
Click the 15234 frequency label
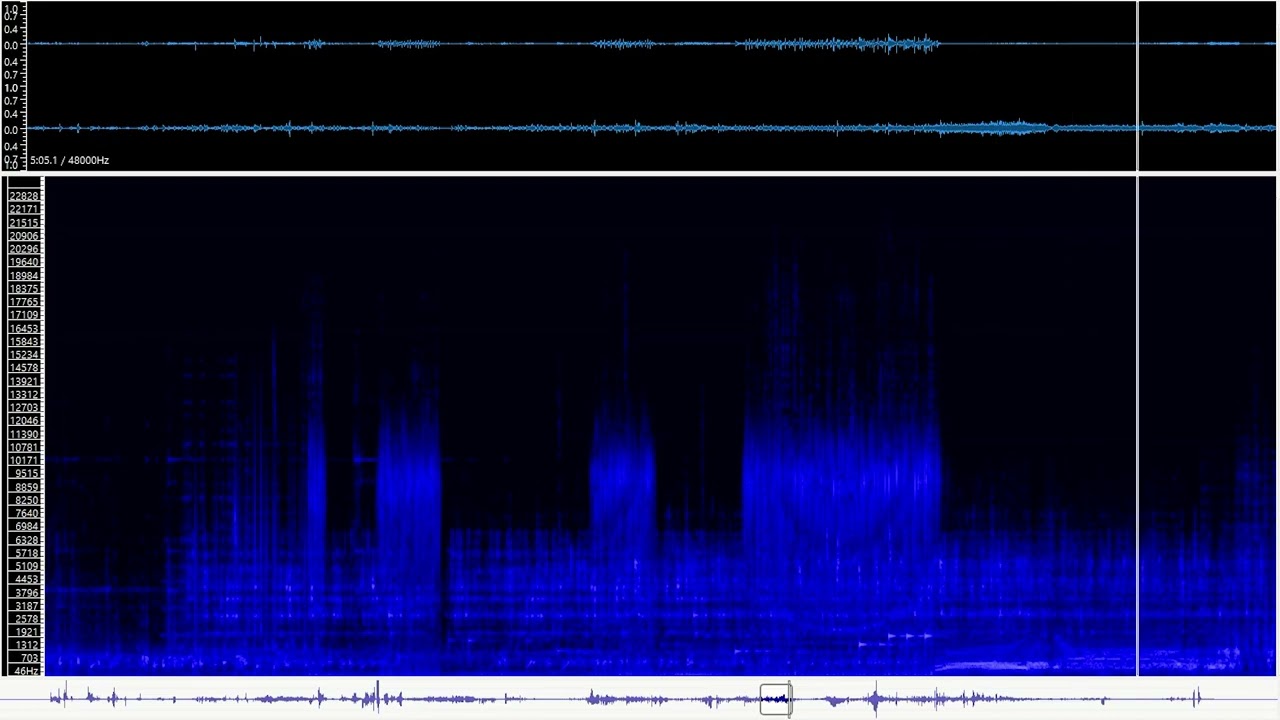(x=24, y=354)
